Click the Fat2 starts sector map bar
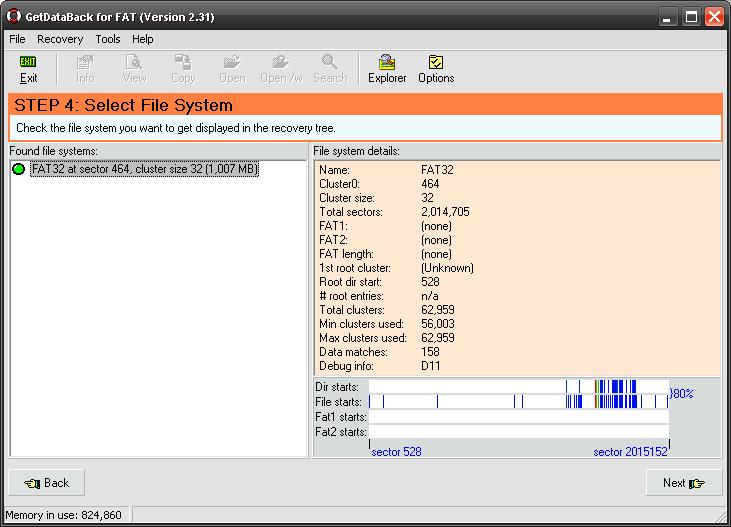Screen dimensions: 731x527 519,431
